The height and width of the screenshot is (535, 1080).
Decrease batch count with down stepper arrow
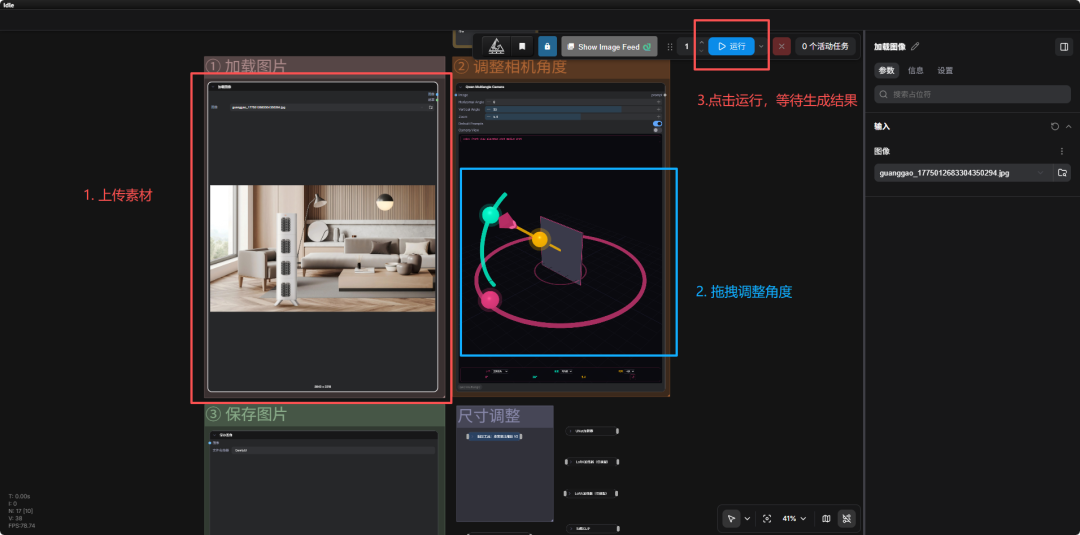[701, 51]
